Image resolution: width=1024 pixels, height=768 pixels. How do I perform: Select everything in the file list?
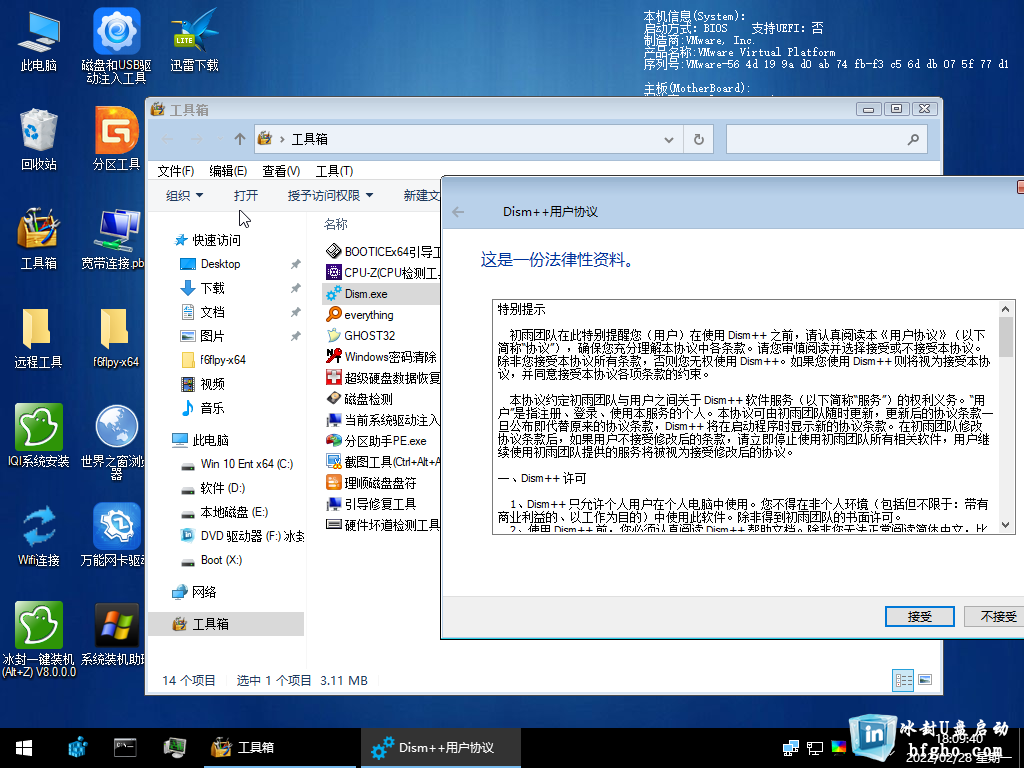360,315
